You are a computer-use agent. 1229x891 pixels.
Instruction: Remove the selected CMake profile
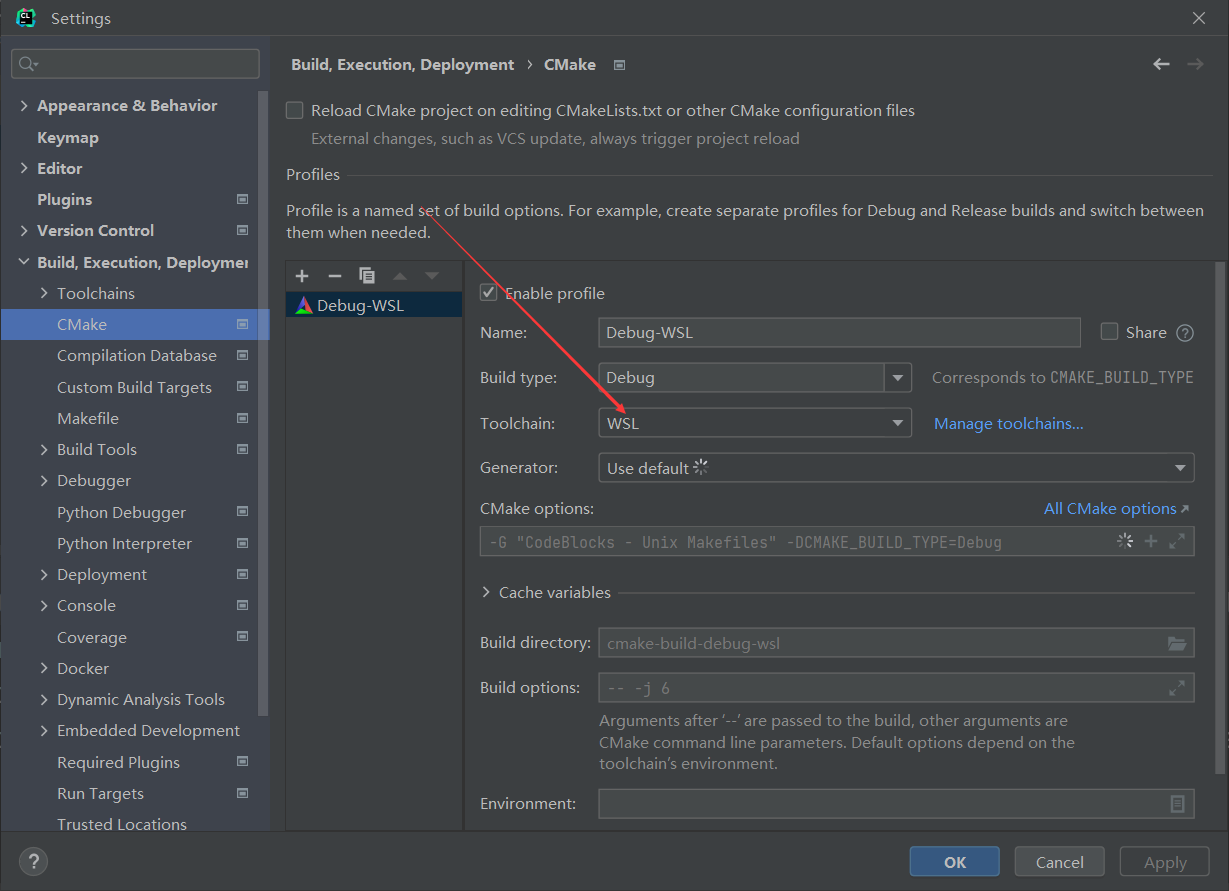pos(335,276)
